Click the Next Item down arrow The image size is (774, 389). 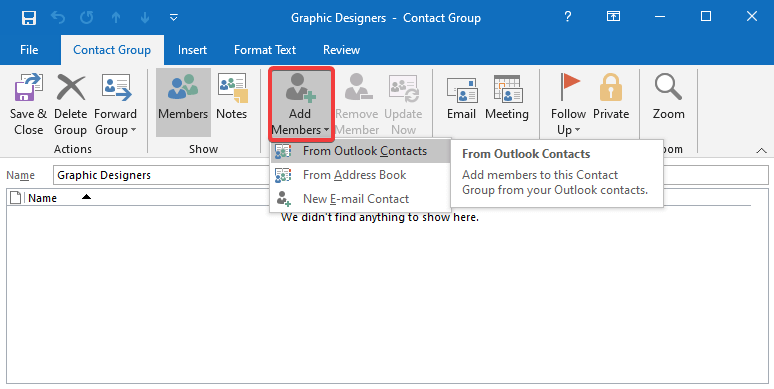(x=145, y=18)
